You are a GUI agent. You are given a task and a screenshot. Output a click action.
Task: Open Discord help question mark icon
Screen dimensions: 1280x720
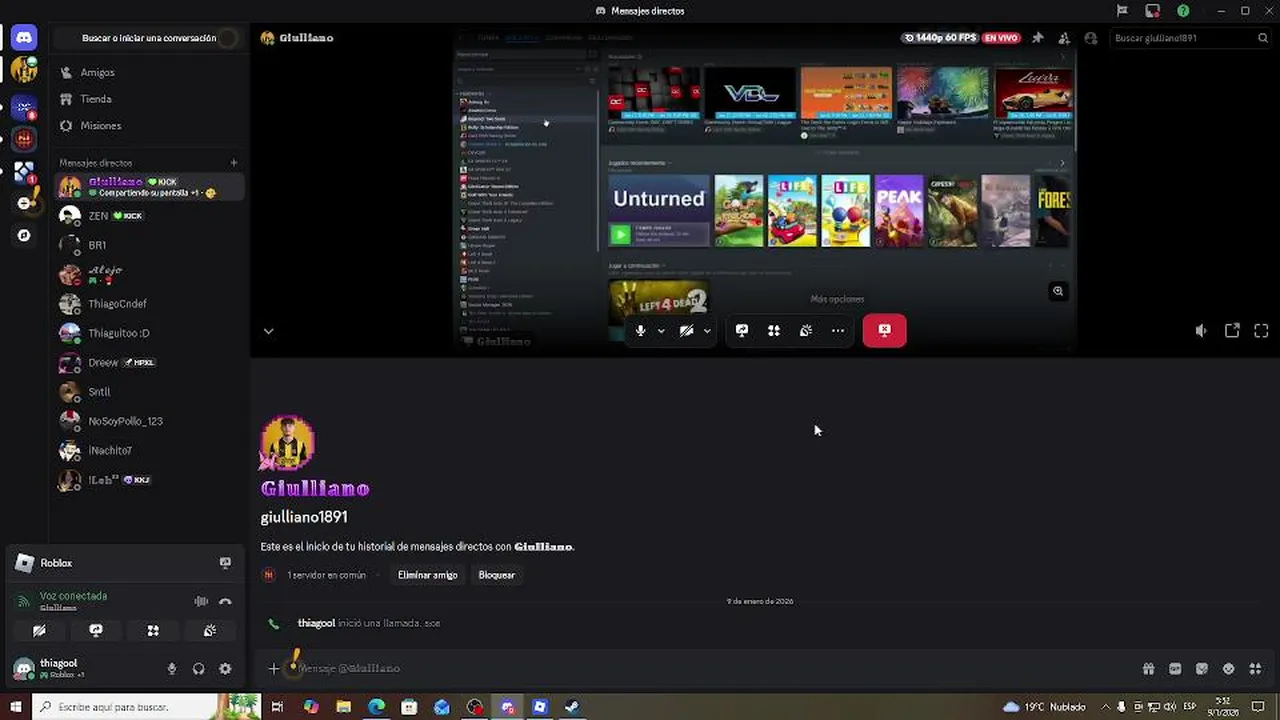point(1183,11)
